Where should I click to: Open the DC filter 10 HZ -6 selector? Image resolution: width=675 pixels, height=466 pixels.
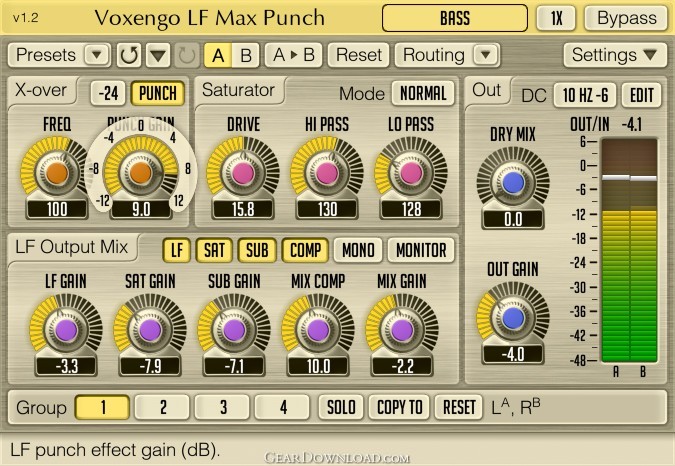point(585,95)
